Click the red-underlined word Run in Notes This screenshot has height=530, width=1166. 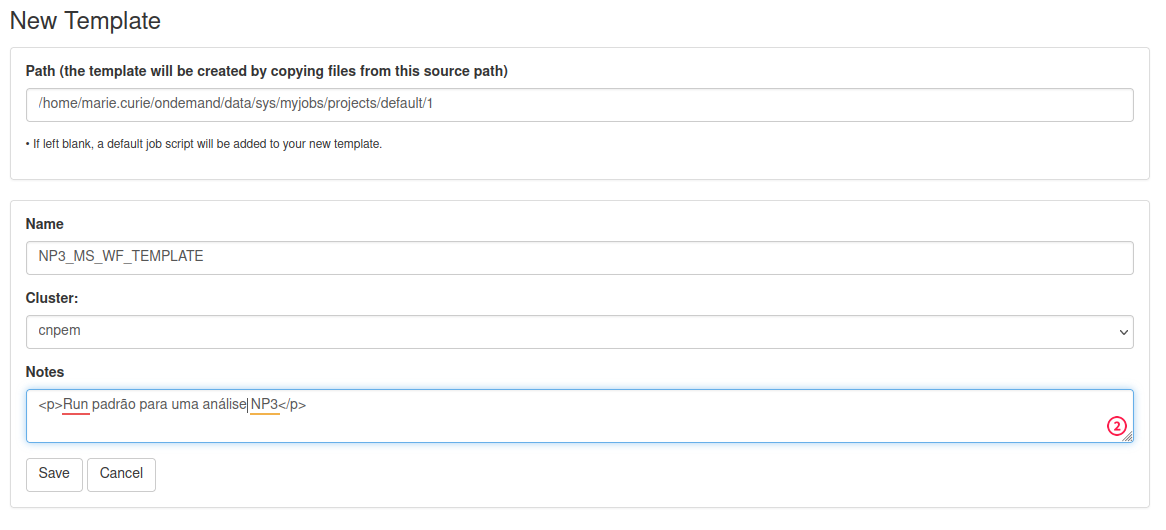tap(76, 404)
